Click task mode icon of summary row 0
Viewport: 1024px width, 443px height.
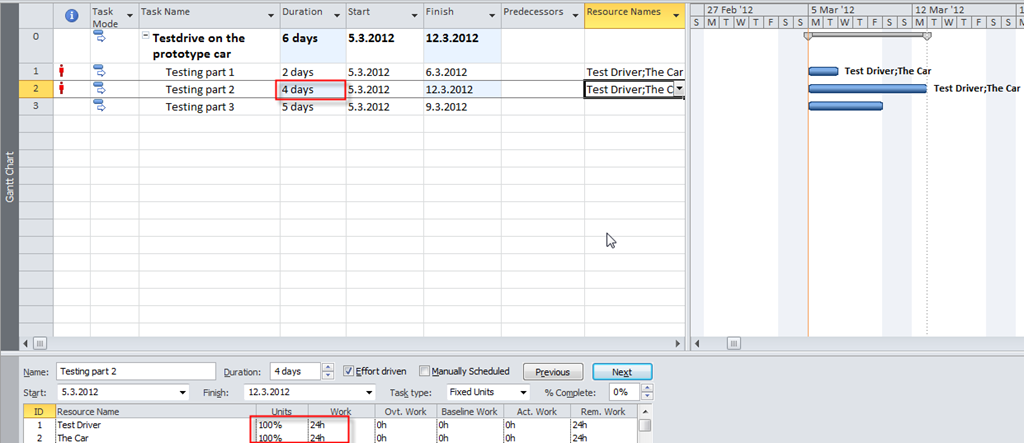coord(100,37)
